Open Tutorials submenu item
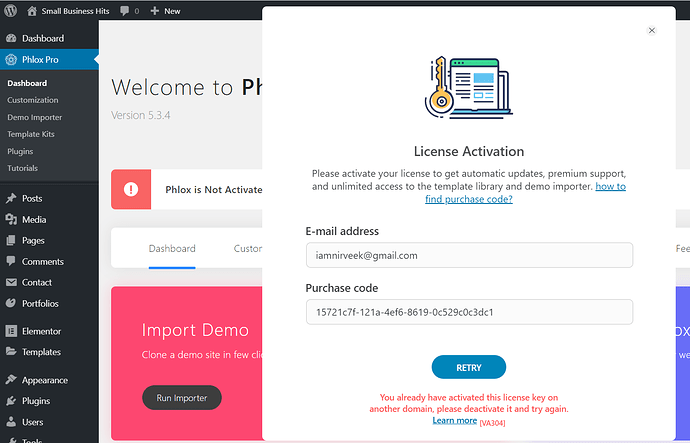 22,168
